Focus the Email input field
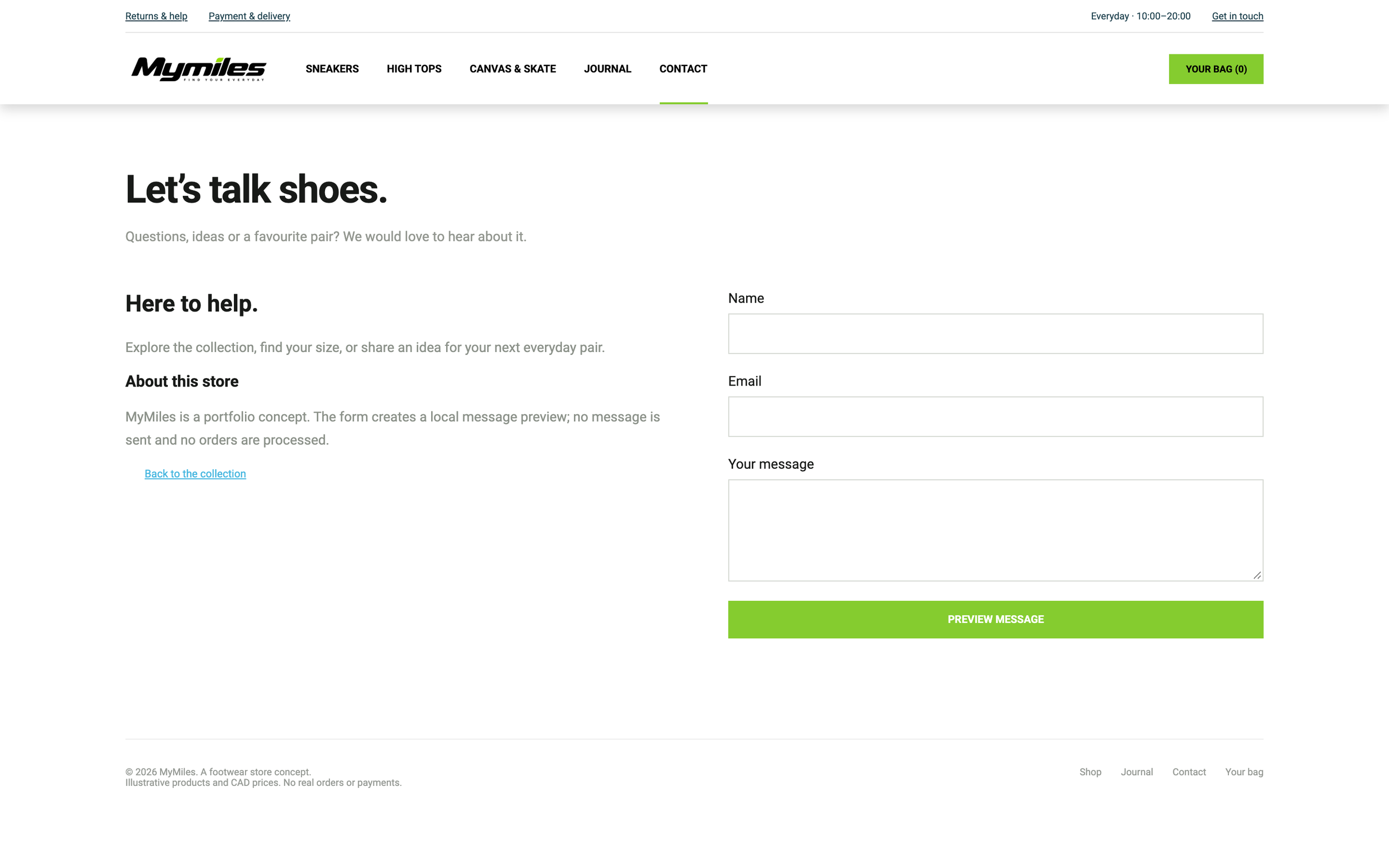This screenshot has height=868, width=1389. point(995,416)
